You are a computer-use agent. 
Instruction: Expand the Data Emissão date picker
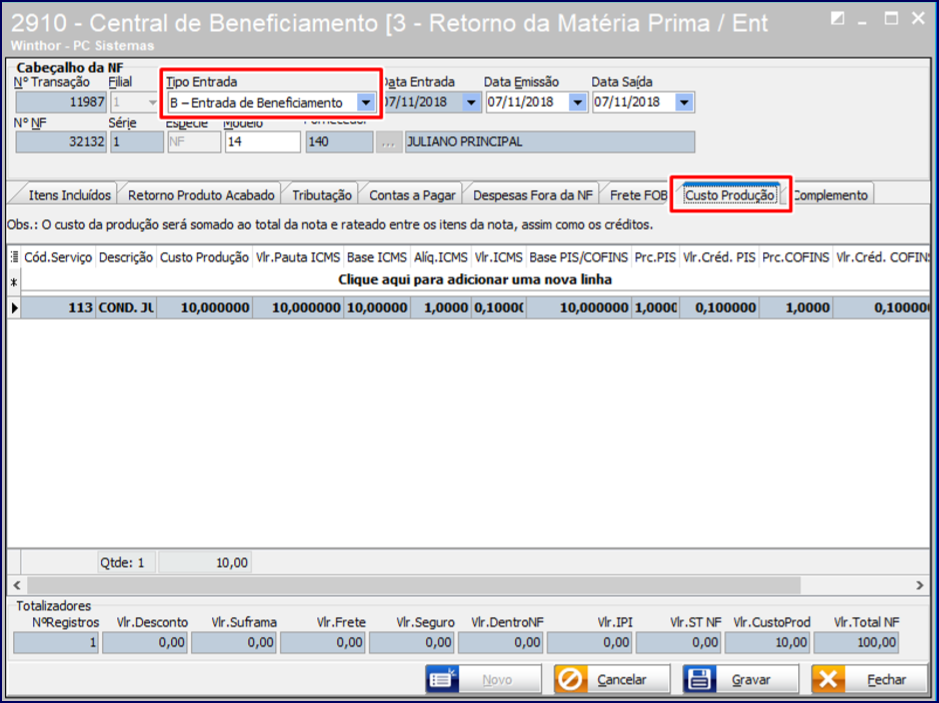577,102
